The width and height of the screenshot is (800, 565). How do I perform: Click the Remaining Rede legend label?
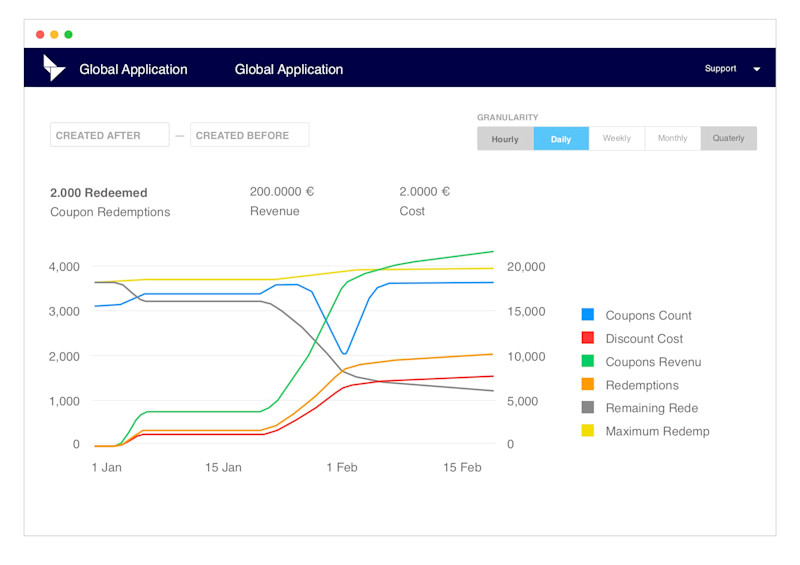click(x=652, y=408)
